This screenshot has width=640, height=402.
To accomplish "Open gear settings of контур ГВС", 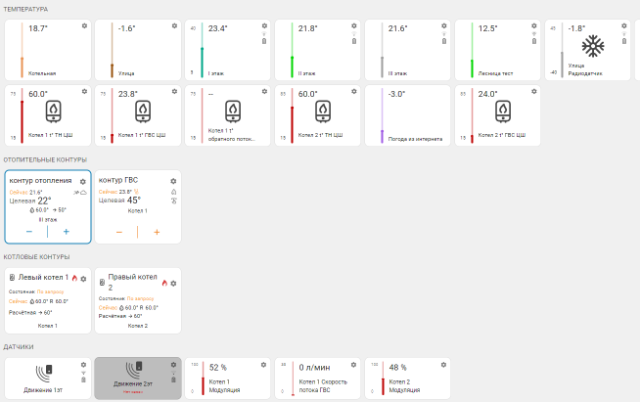I will (174, 181).
